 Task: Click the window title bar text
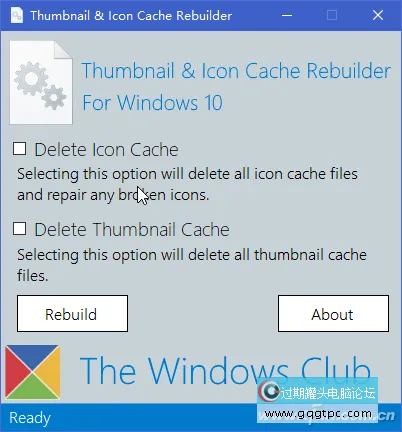131,16
